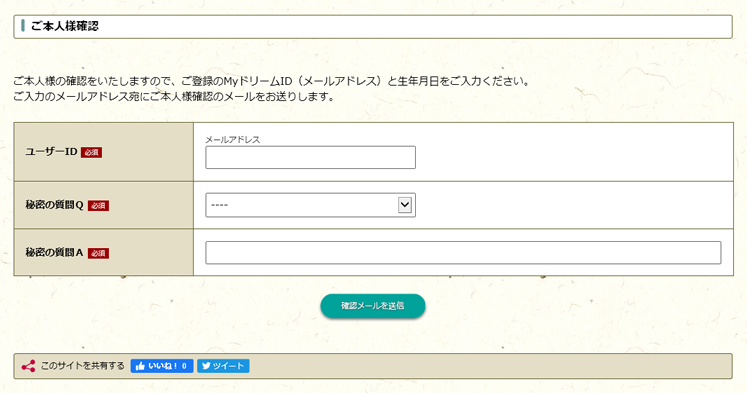Share via the ツイート button
The image size is (747, 393).
coord(223,366)
